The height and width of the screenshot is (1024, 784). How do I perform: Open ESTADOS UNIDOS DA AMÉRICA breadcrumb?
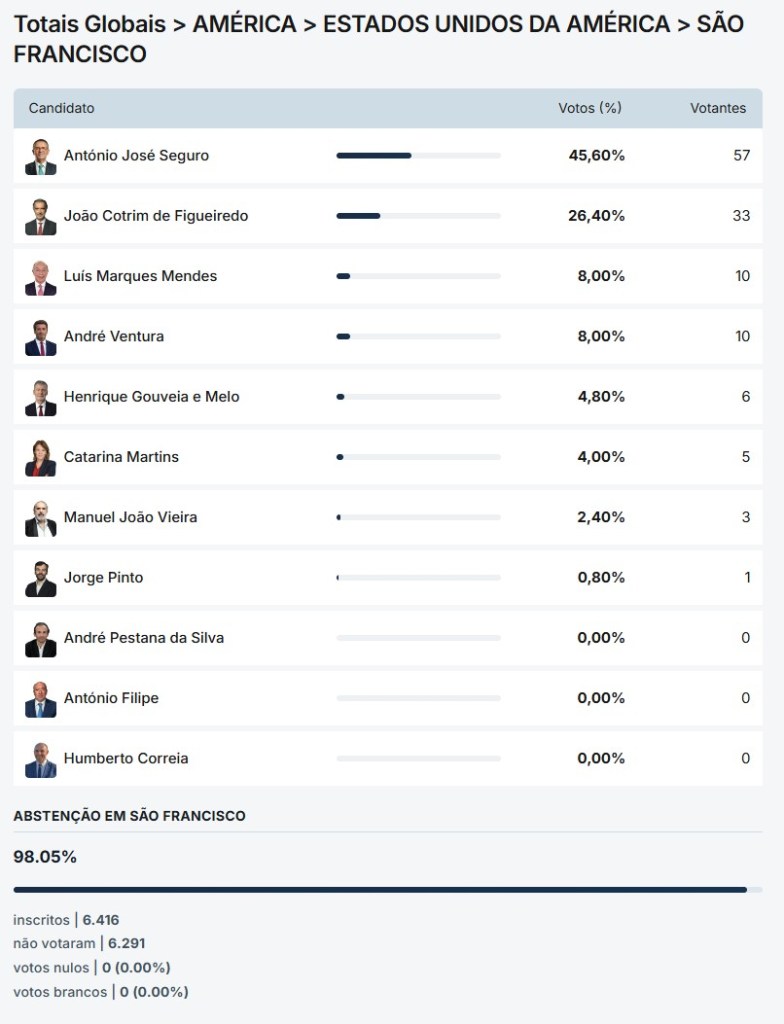(496, 24)
